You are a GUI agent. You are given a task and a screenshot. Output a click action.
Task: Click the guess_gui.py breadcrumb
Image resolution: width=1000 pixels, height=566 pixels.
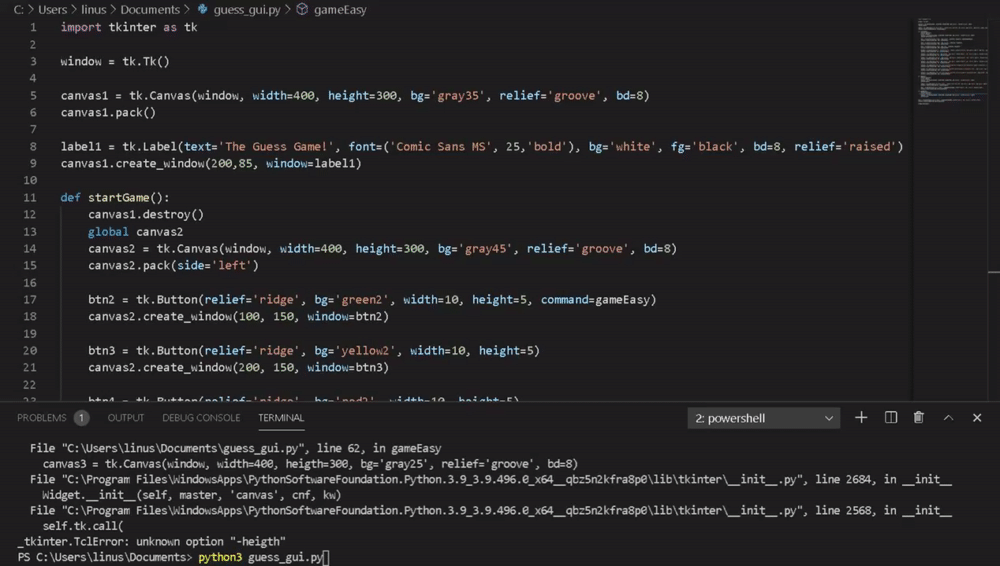247,10
